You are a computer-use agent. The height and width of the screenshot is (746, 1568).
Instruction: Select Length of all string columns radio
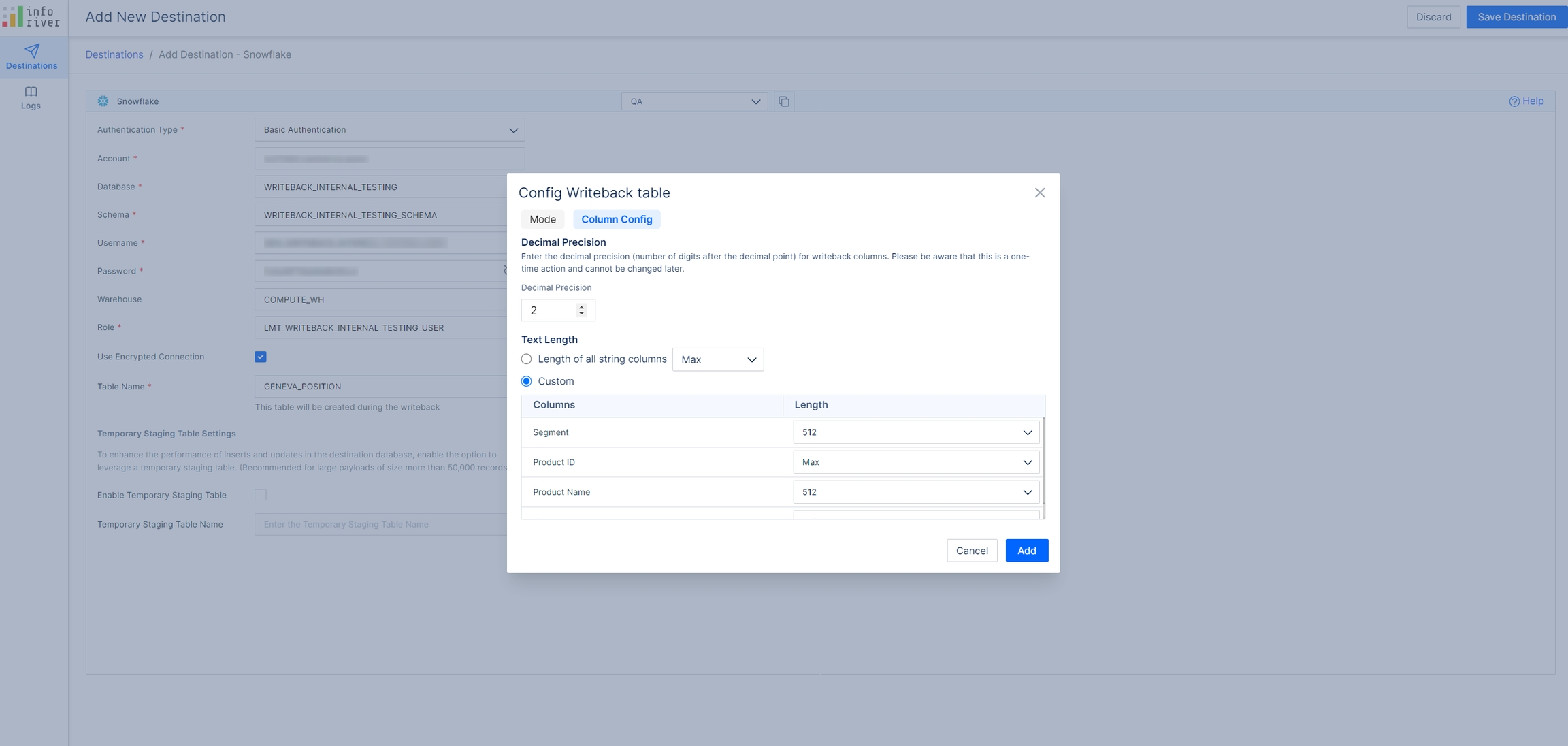[x=527, y=359]
